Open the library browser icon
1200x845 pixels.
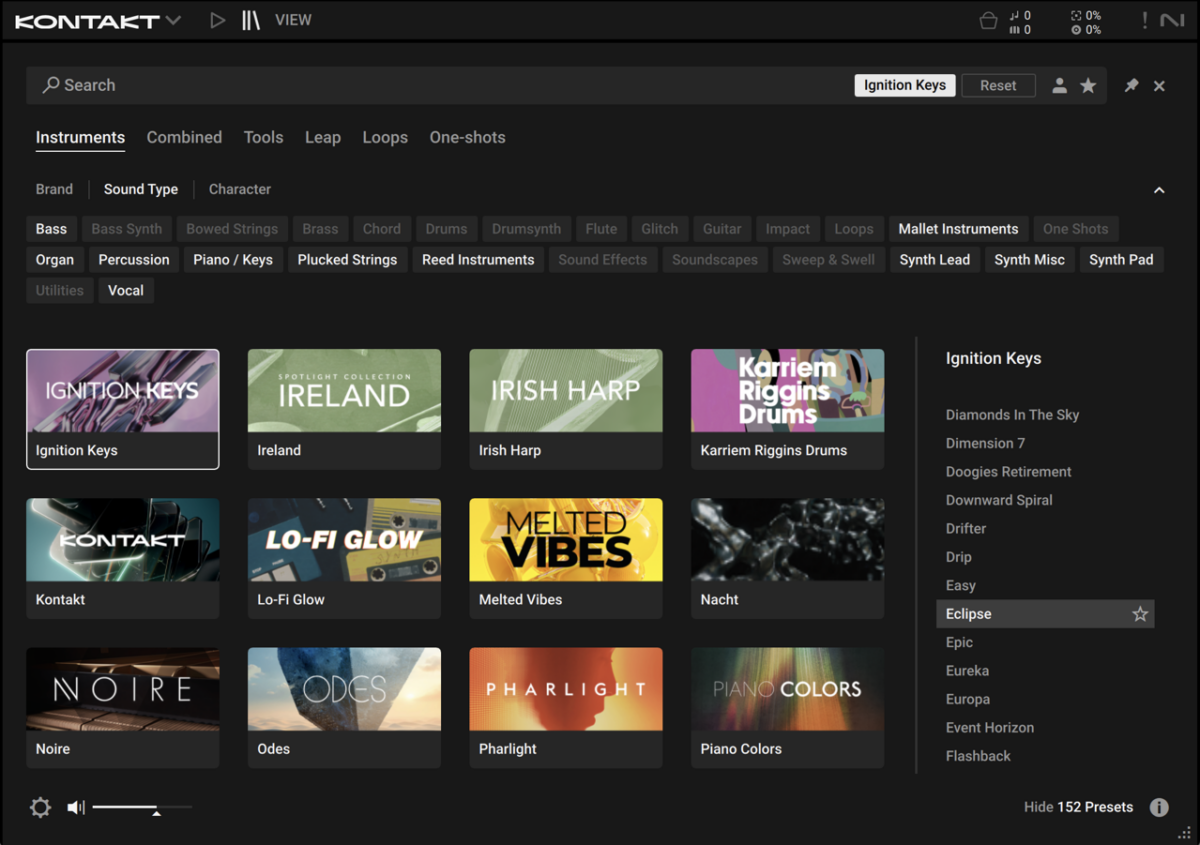tap(251, 20)
